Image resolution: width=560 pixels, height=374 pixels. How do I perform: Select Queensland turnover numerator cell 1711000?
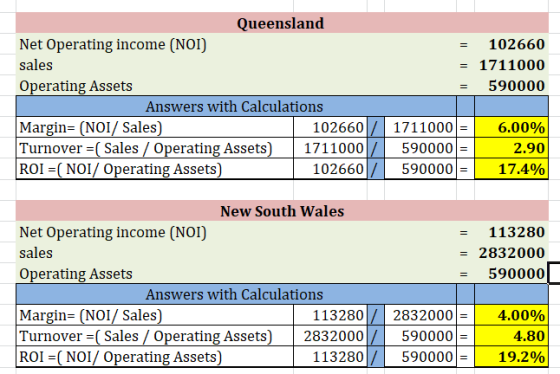tap(330, 148)
